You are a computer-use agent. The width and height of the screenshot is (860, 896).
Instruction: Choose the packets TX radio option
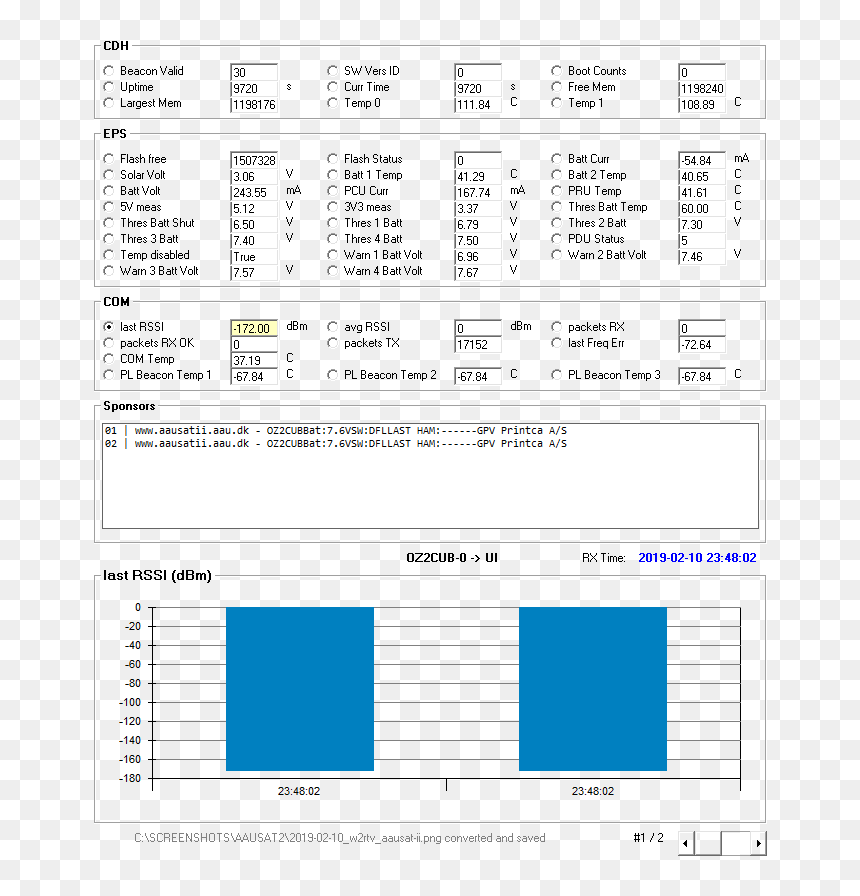pyautogui.click(x=333, y=343)
